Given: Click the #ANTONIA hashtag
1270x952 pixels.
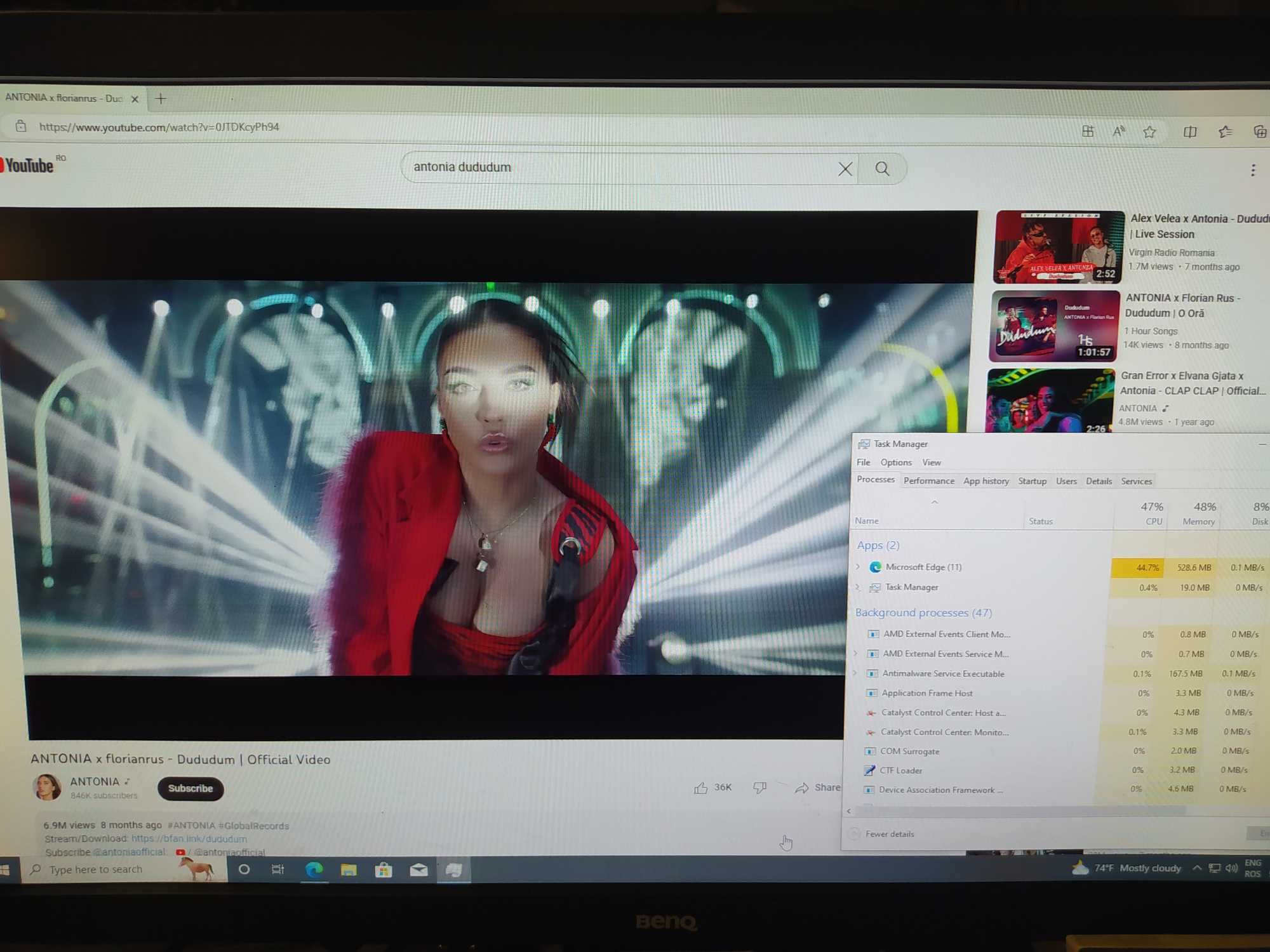Looking at the screenshot, I should (191, 826).
